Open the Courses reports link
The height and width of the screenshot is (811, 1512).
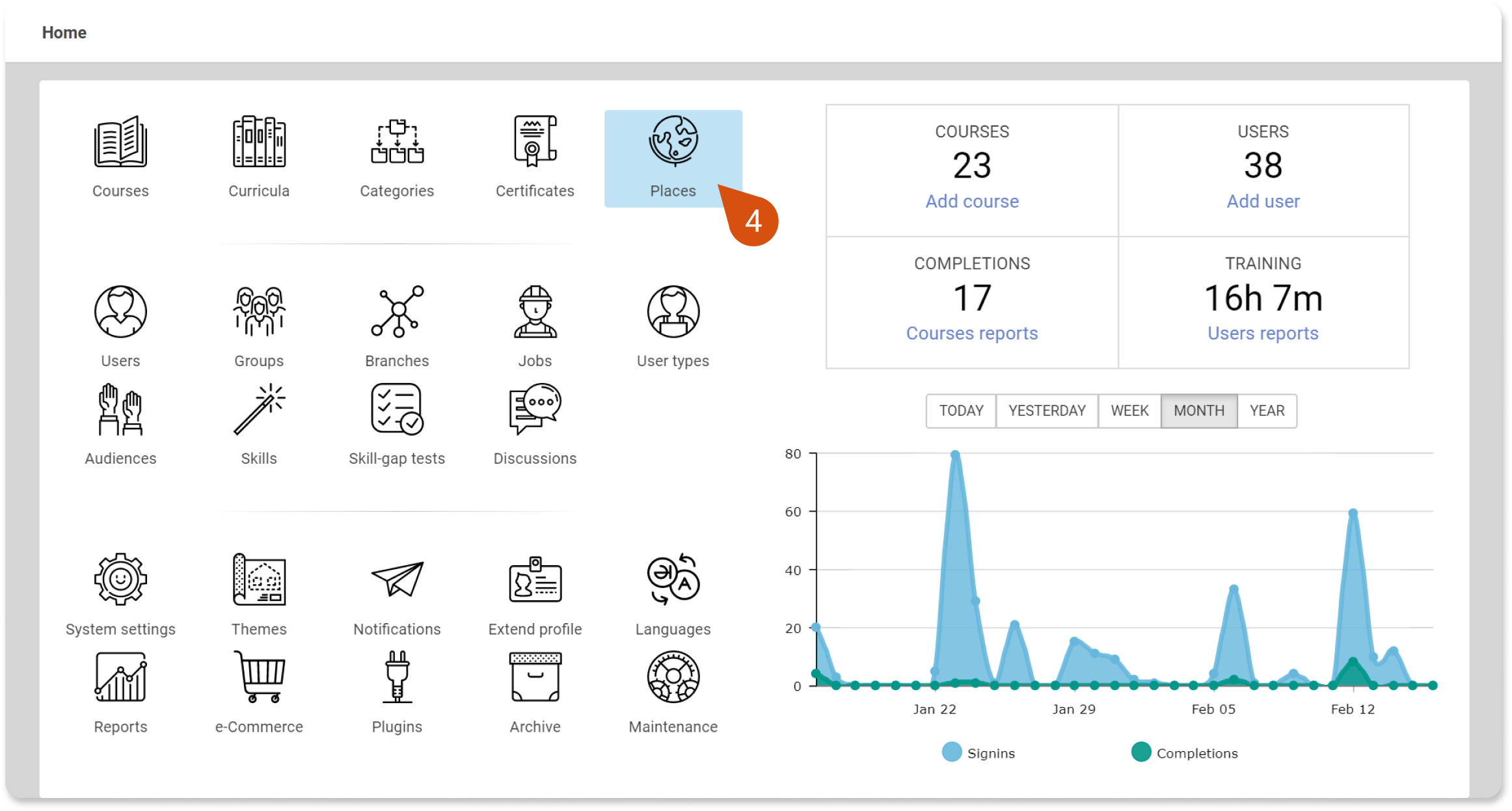click(x=972, y=334)
